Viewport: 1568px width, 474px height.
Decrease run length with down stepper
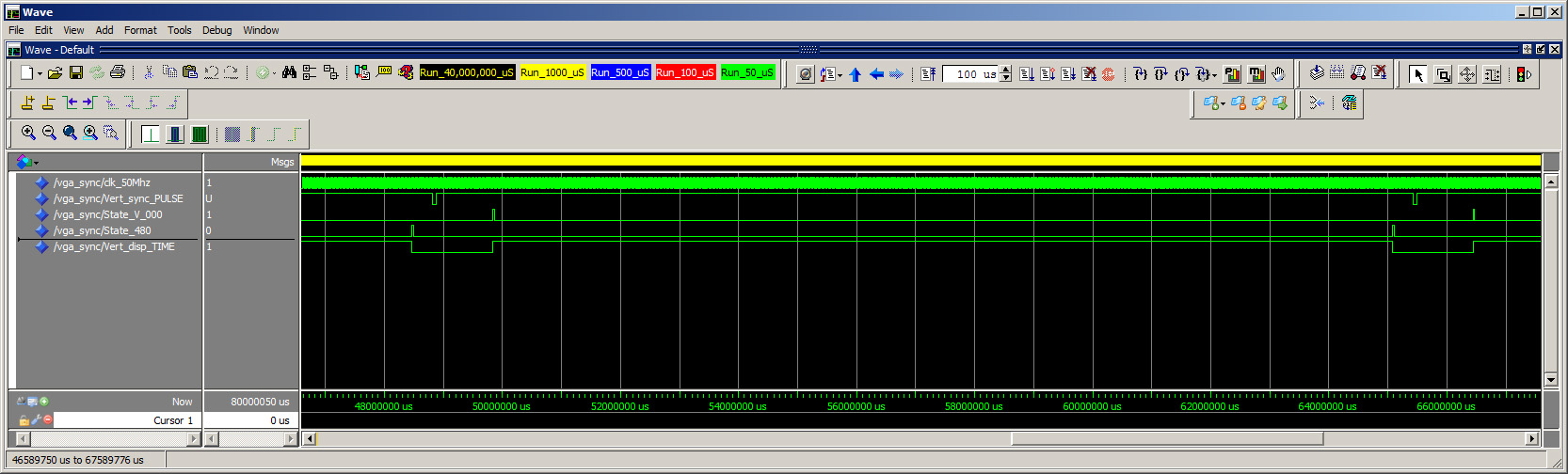pyautogui.click(x=1006, y=78)
